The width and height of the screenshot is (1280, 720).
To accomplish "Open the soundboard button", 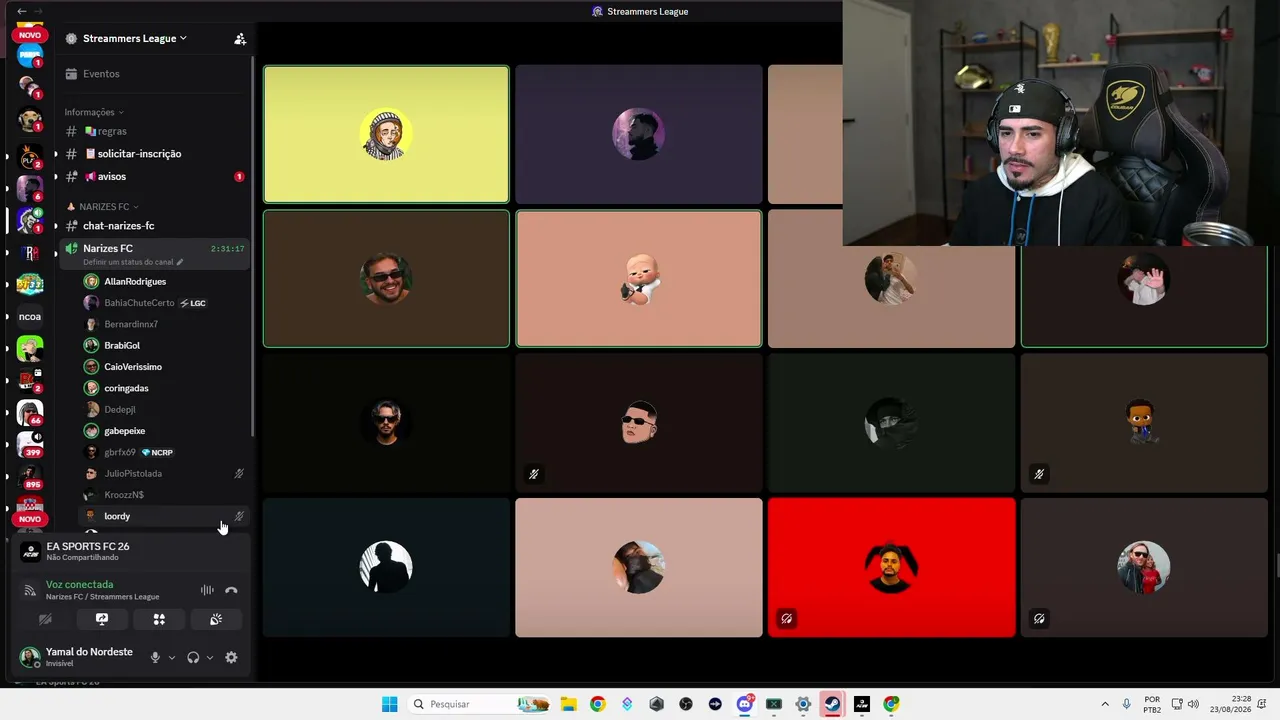I will (x=215, y=620).
